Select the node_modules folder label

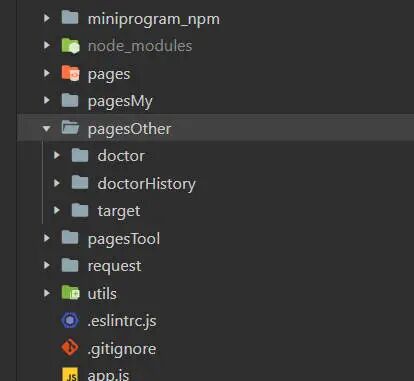pyautogui.click(x=140, y=46)
